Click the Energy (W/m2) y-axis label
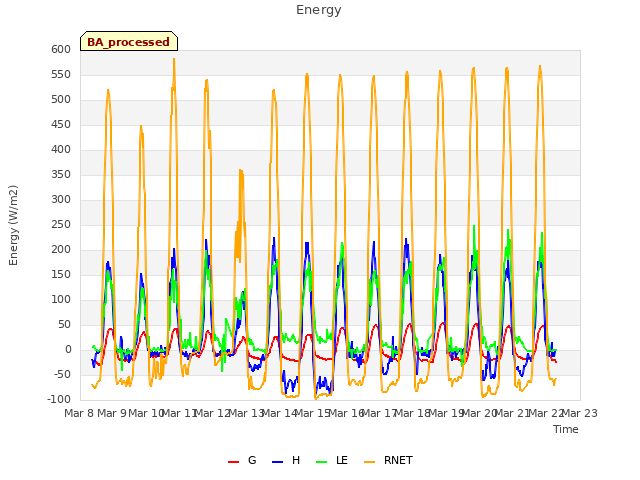The width and height of the screenshot is (640, 480). click(13, 225)
